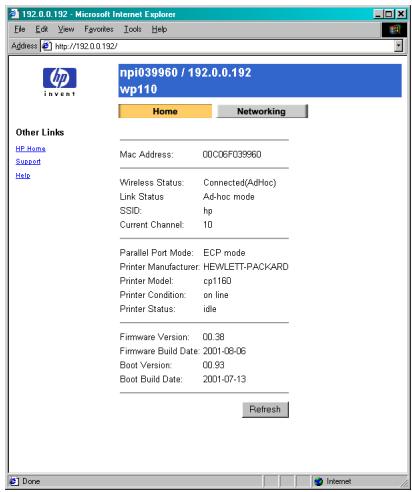Screen dimensions: 412x492
Task: Click the Firmware Version: label
Action: click(x=154, y=337)
